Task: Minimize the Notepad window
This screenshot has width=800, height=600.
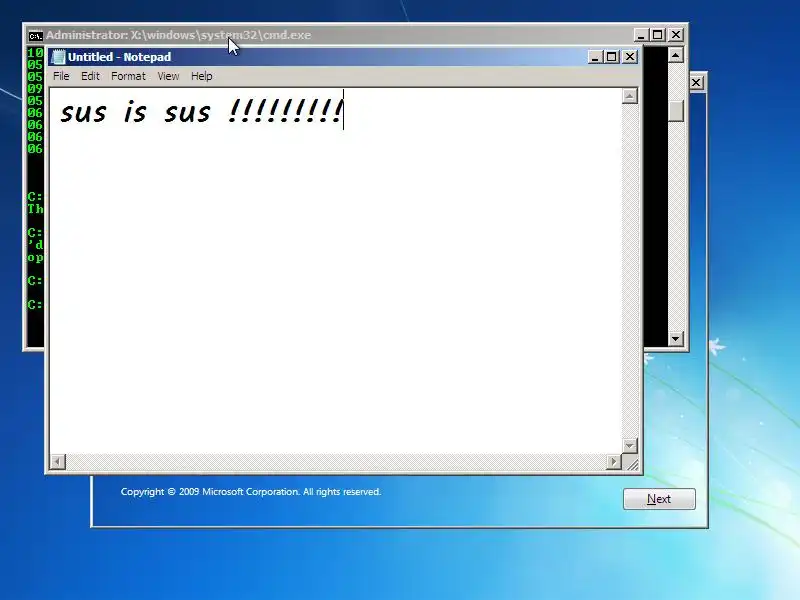Action: 594,57
